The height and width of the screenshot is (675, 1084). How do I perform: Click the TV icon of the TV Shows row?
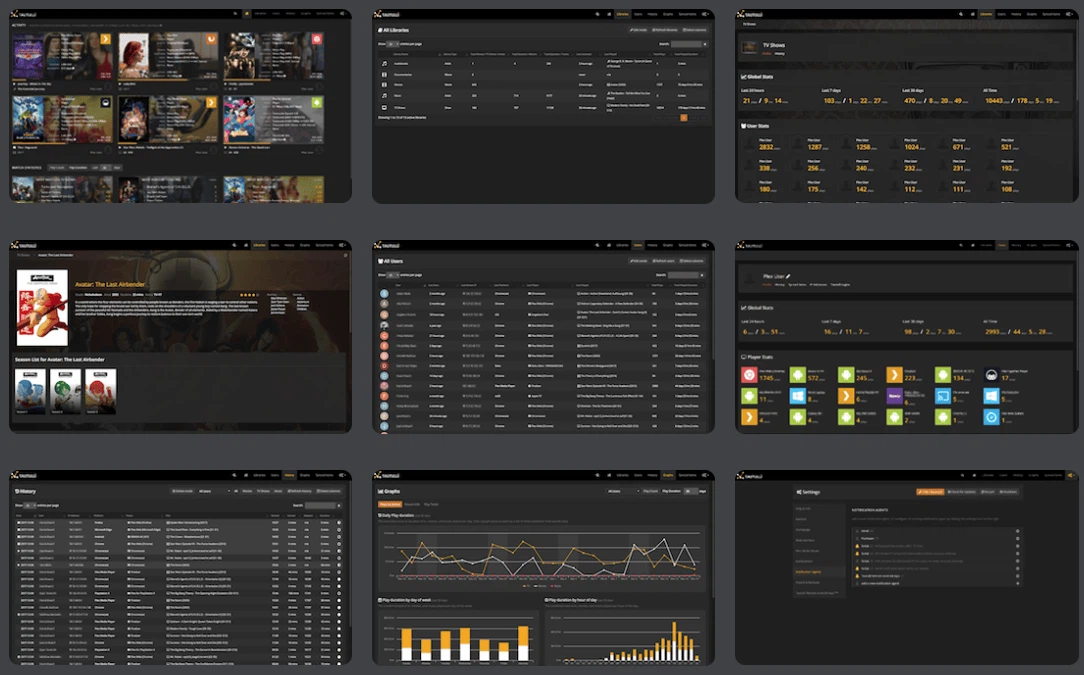click(x=384, y=107)
